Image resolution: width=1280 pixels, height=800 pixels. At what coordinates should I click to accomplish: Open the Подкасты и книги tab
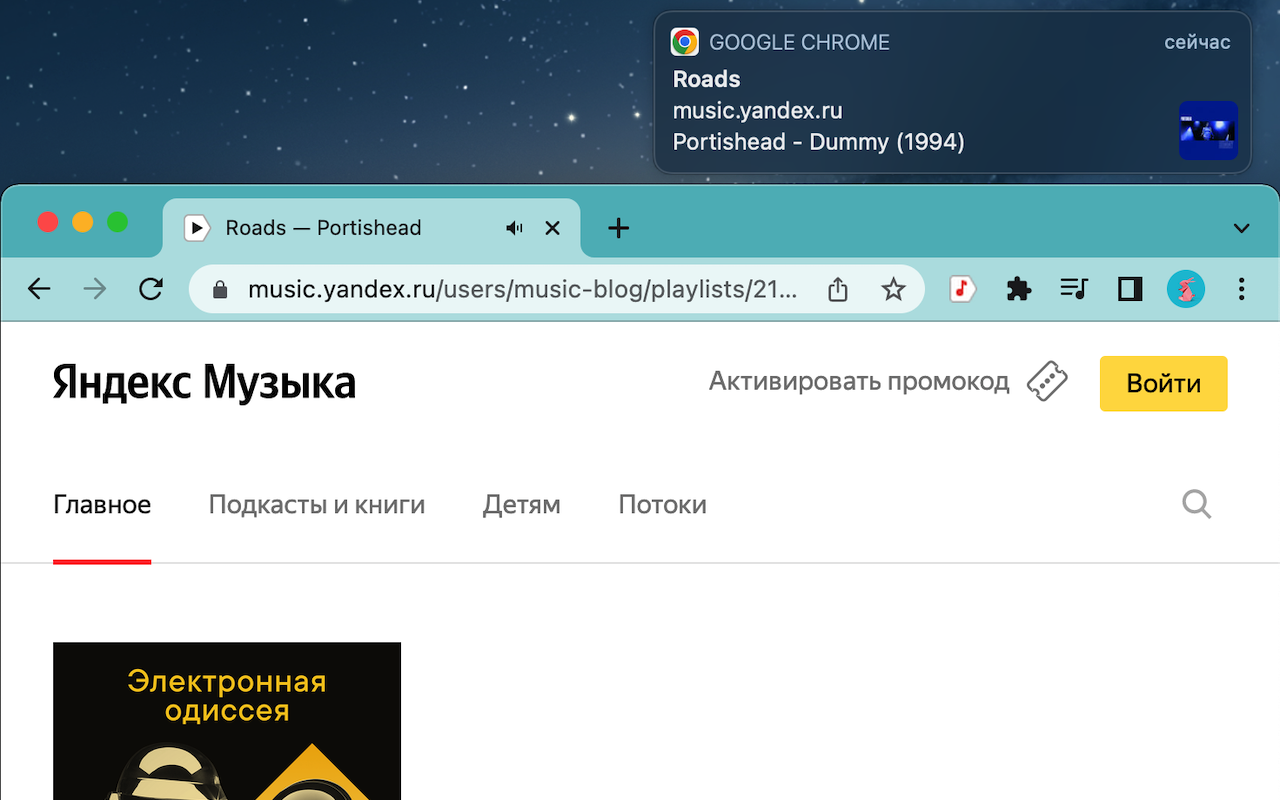[x=317, y=505]
